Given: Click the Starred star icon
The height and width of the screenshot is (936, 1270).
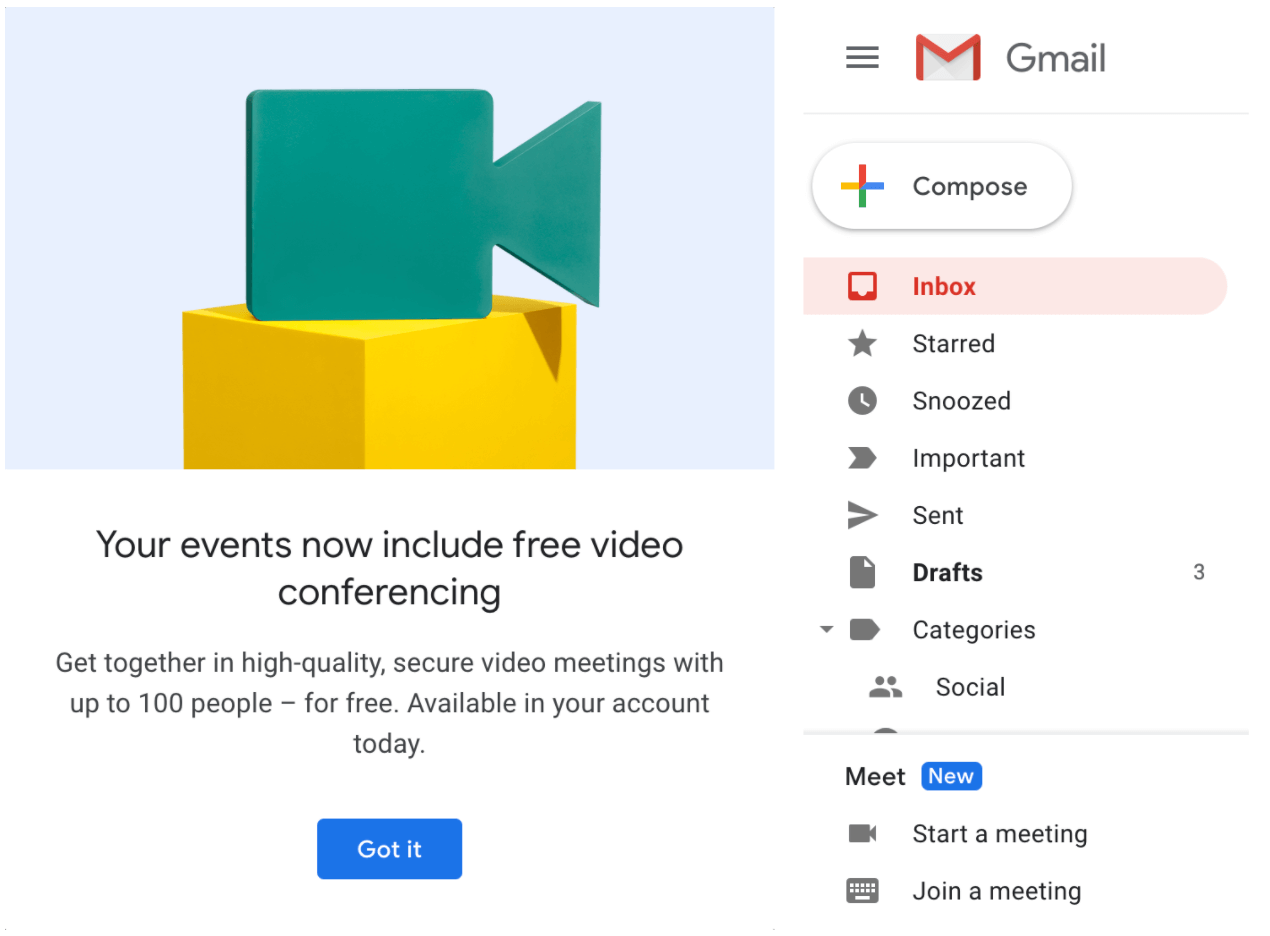Looking at the screenshot, I should (862, 344).
